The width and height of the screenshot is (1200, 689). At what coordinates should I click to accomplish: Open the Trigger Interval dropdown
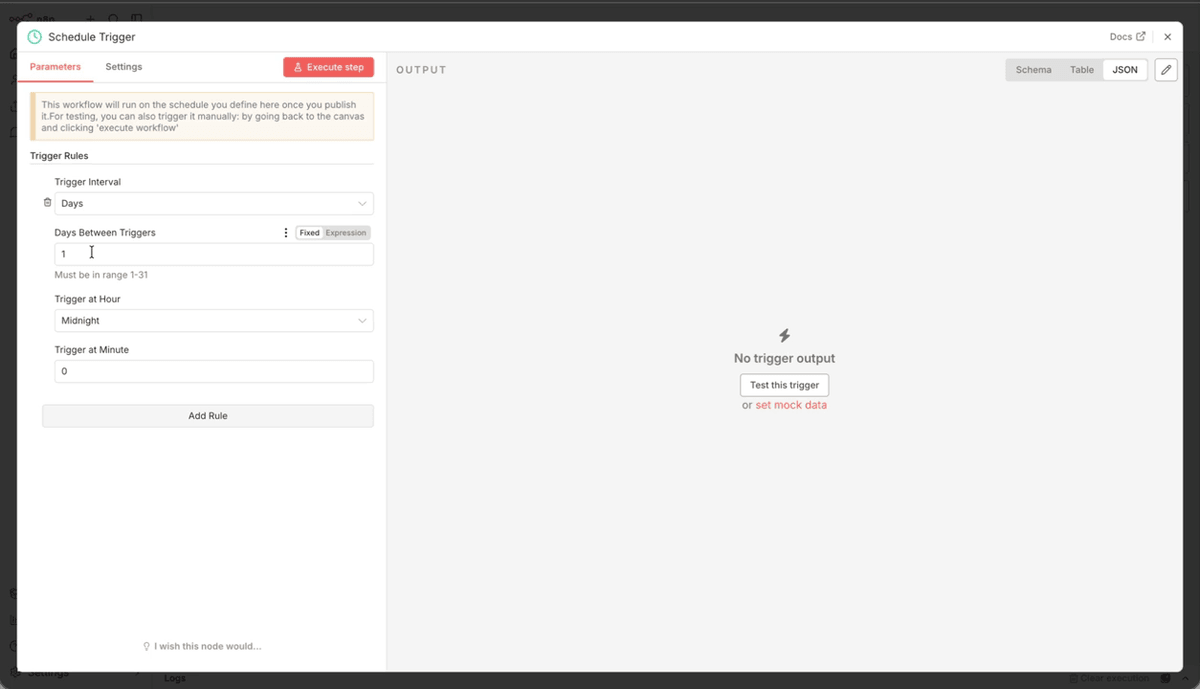click(x=213, y=203)
